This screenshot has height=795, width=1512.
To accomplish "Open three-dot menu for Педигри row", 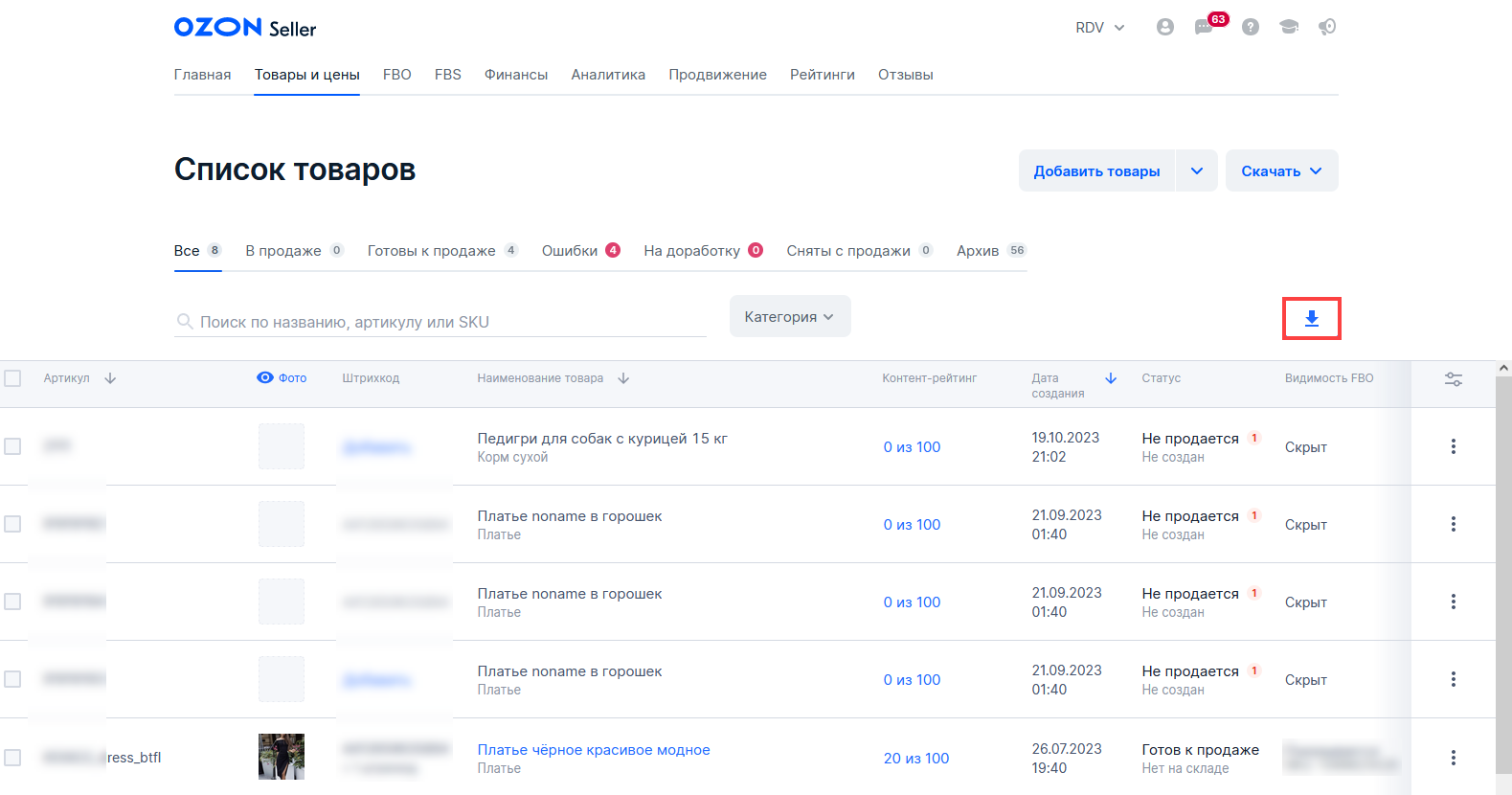I will click(1453, 446).
